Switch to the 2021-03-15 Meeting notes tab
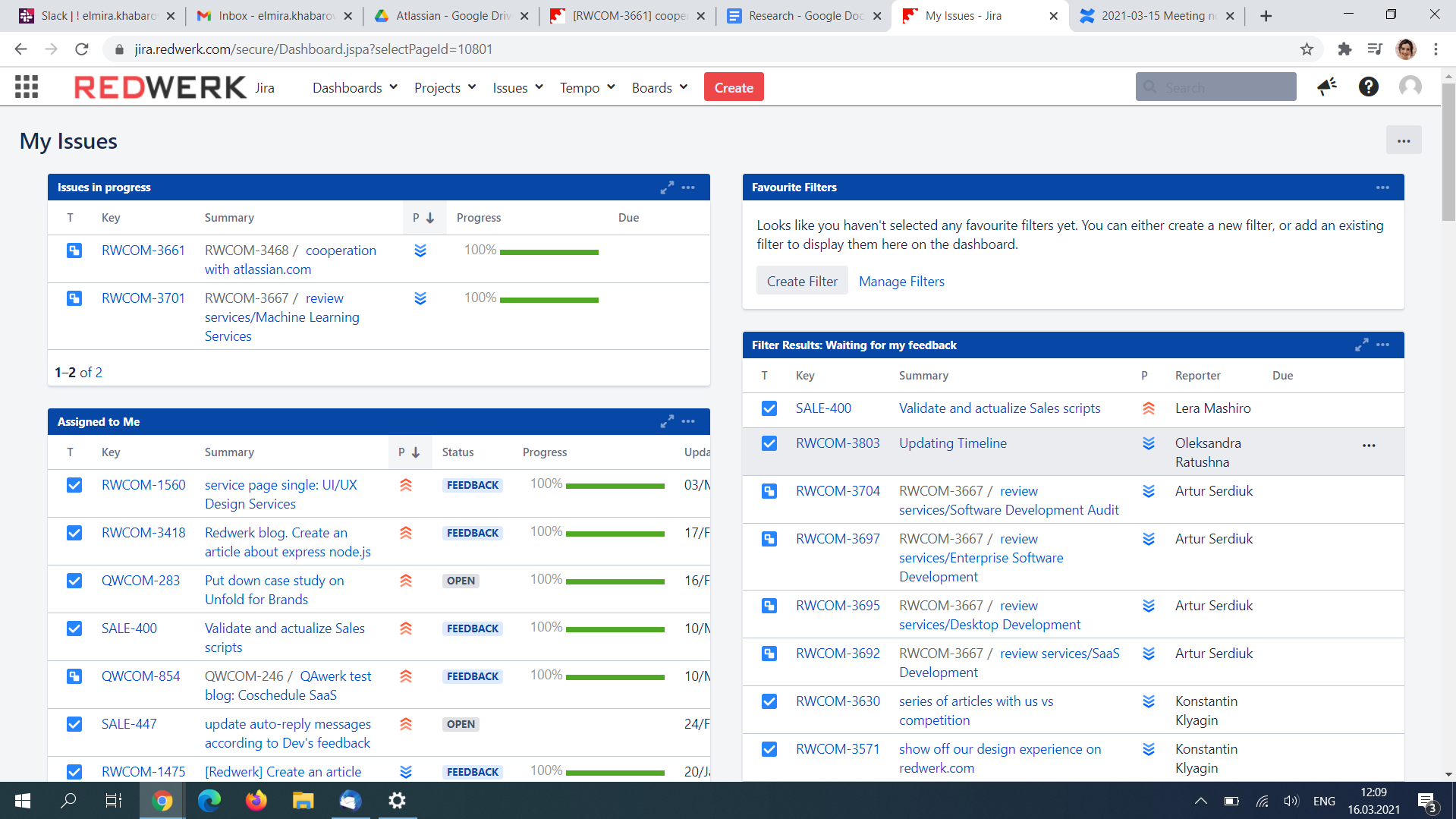Image resolution: width=1456 pixels, height=819 pixels. coord(1159,16)
